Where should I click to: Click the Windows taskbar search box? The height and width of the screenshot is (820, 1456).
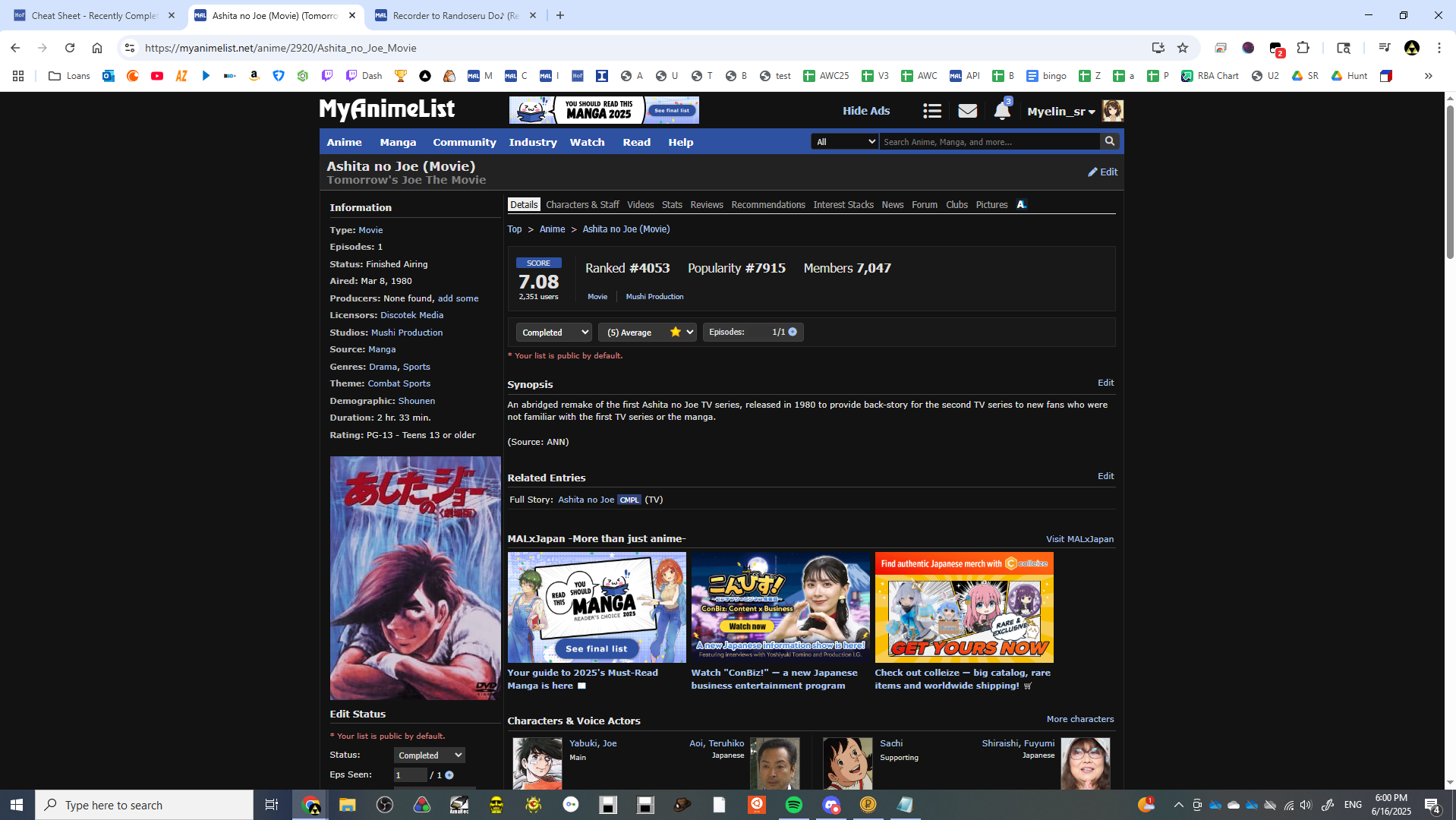(x=144, y=805)
